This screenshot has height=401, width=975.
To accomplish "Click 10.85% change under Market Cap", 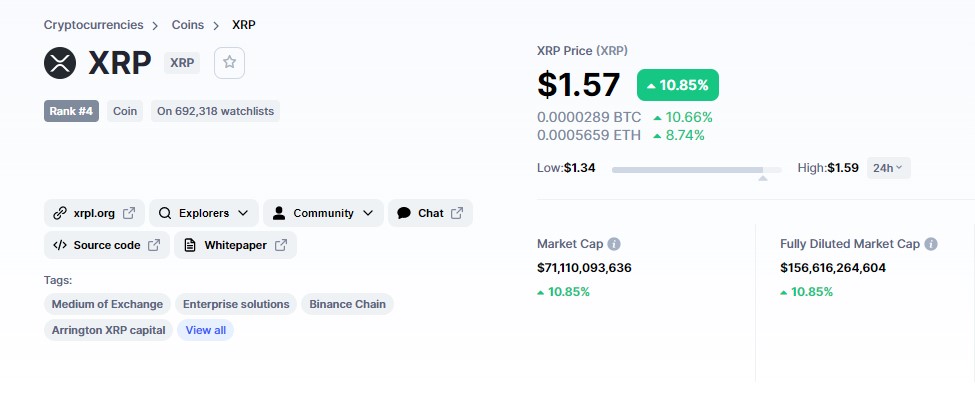I will tap(563, 292).
